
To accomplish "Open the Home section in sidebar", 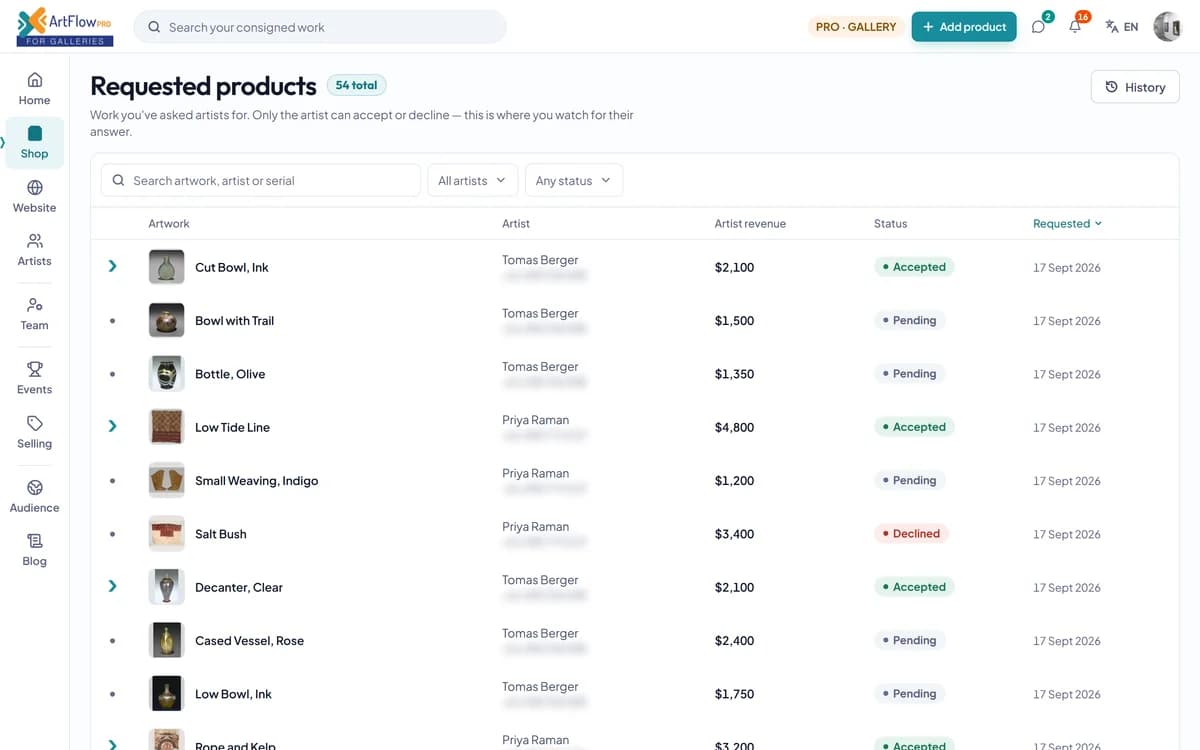I will click(34, 88).
